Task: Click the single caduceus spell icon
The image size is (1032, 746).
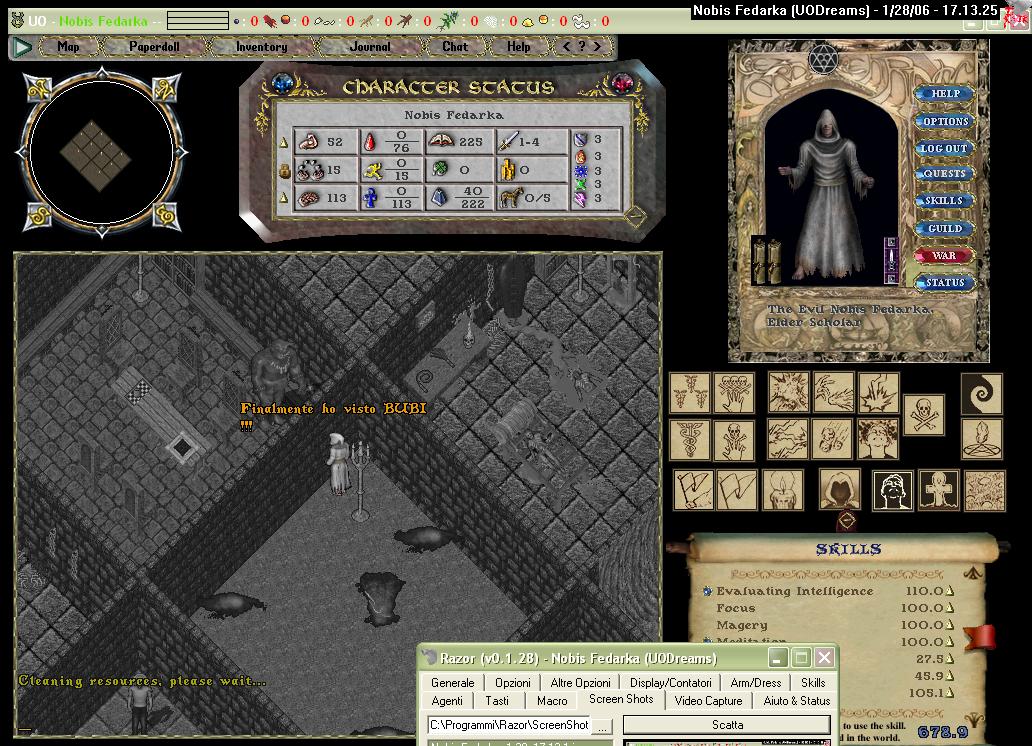Action: coord(690,440)
